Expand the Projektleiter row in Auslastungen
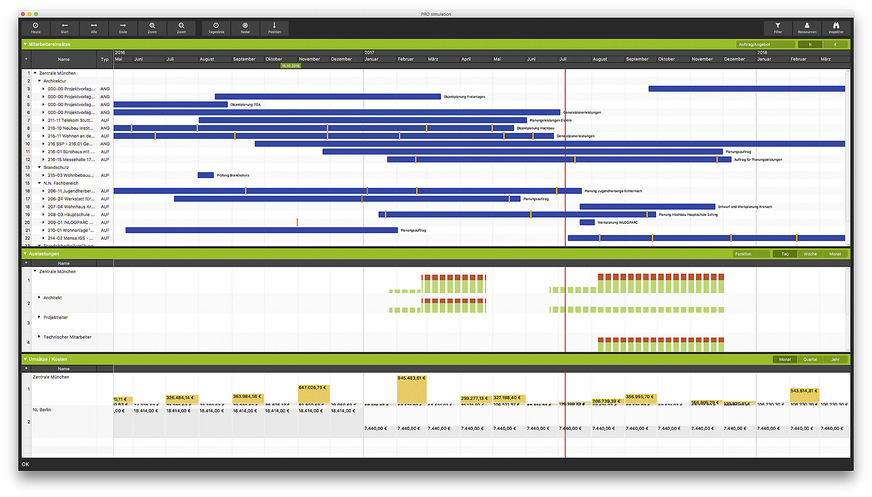Viewport: 872px width, 497px height. (39, 318)
